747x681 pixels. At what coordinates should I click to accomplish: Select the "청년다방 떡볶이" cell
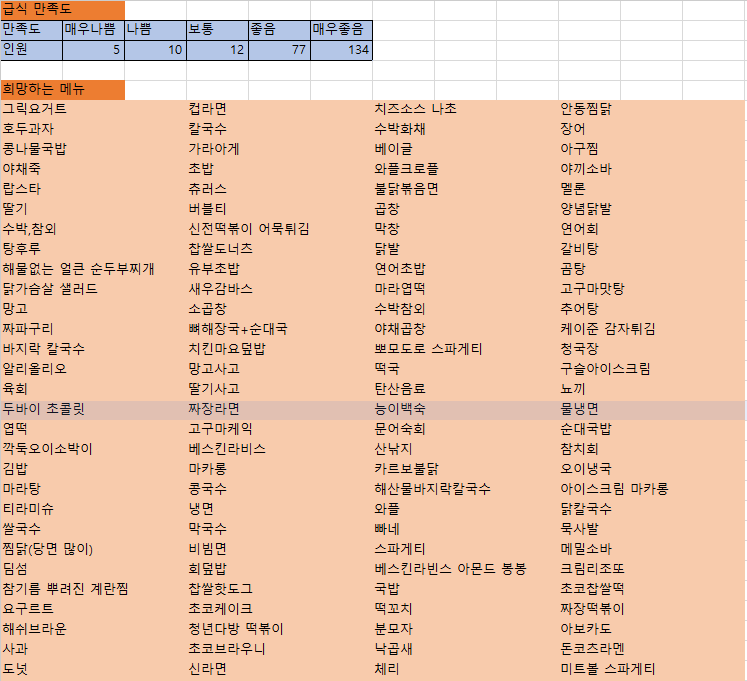pyautogui.click(x=236, y=629)
